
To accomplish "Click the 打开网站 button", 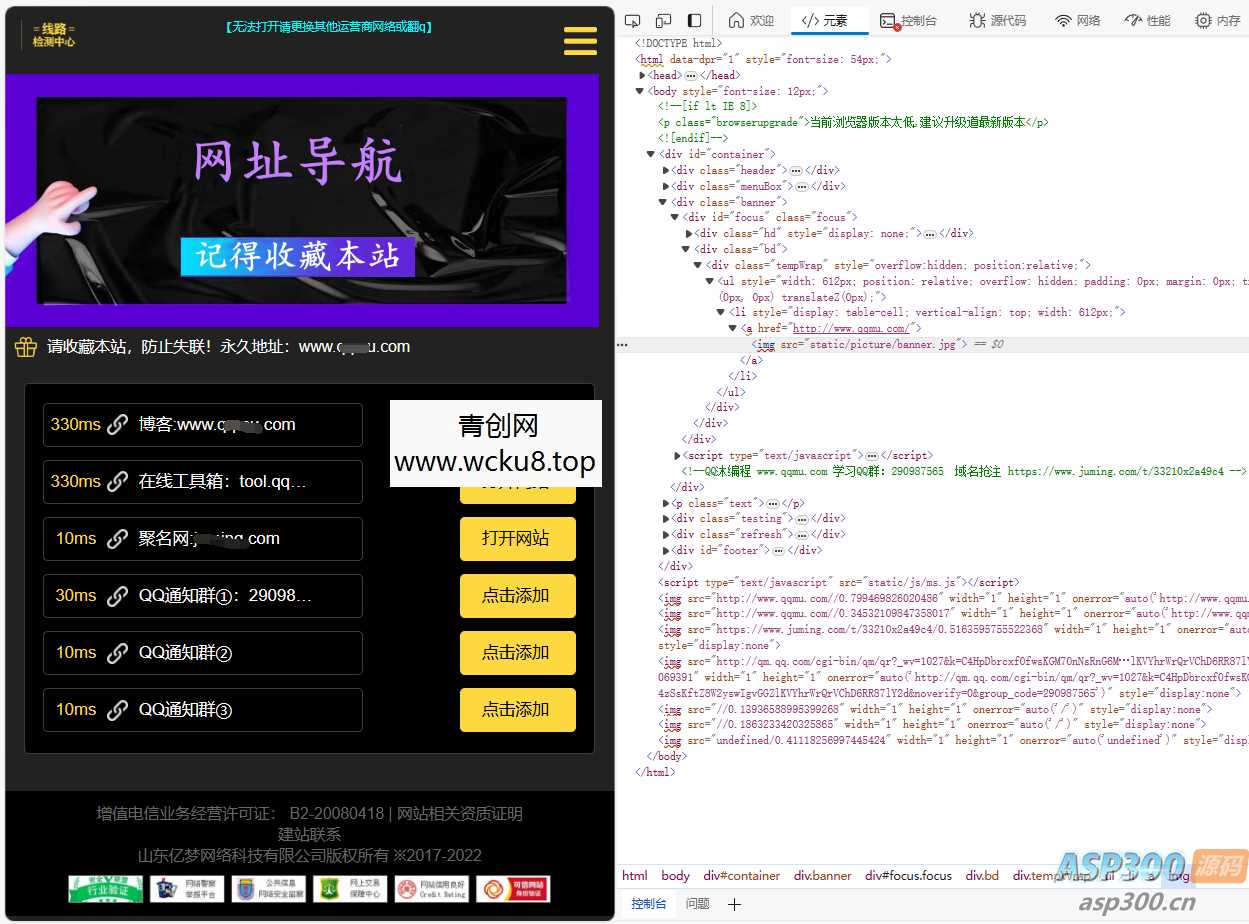I will tap(517, 538).
